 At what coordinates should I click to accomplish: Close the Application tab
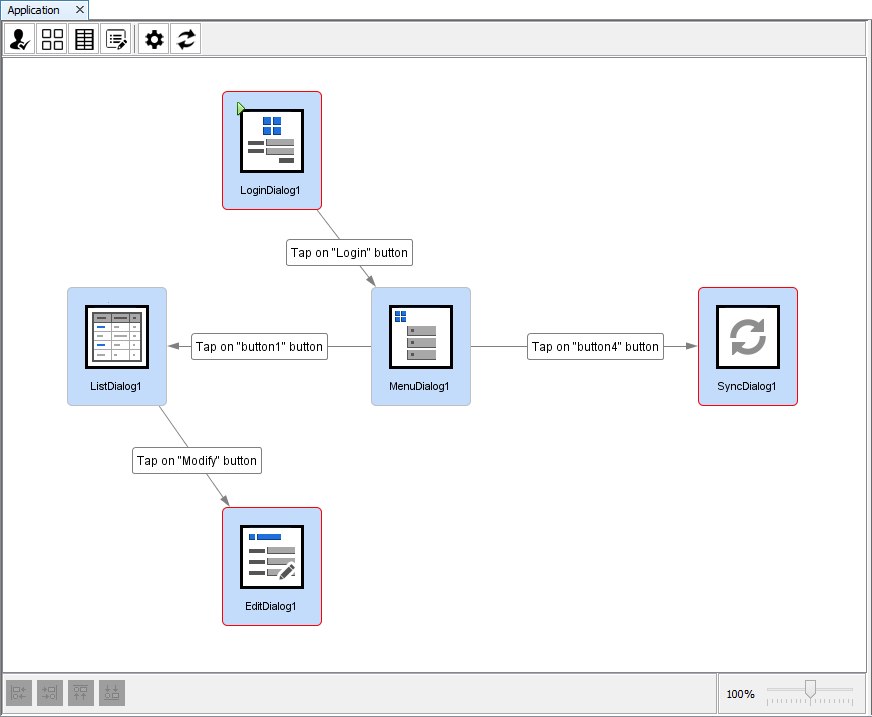(80, 10)
